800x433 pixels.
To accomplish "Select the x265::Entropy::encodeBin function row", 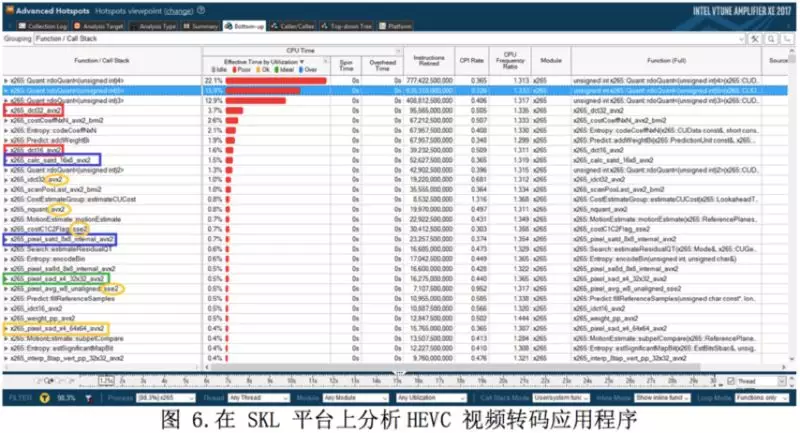I will pyautogui.click(x=394, y=259).
